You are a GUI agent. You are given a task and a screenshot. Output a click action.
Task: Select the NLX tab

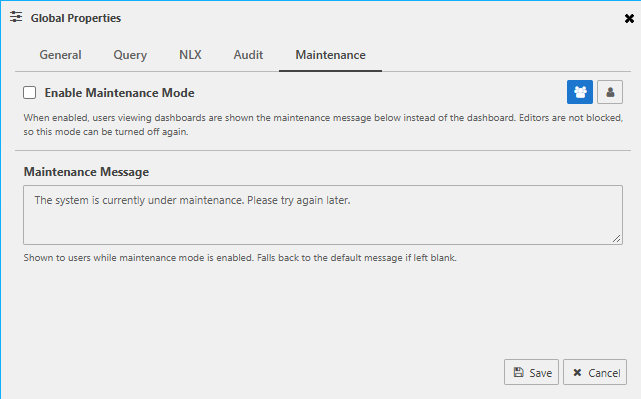click(190, 55)
